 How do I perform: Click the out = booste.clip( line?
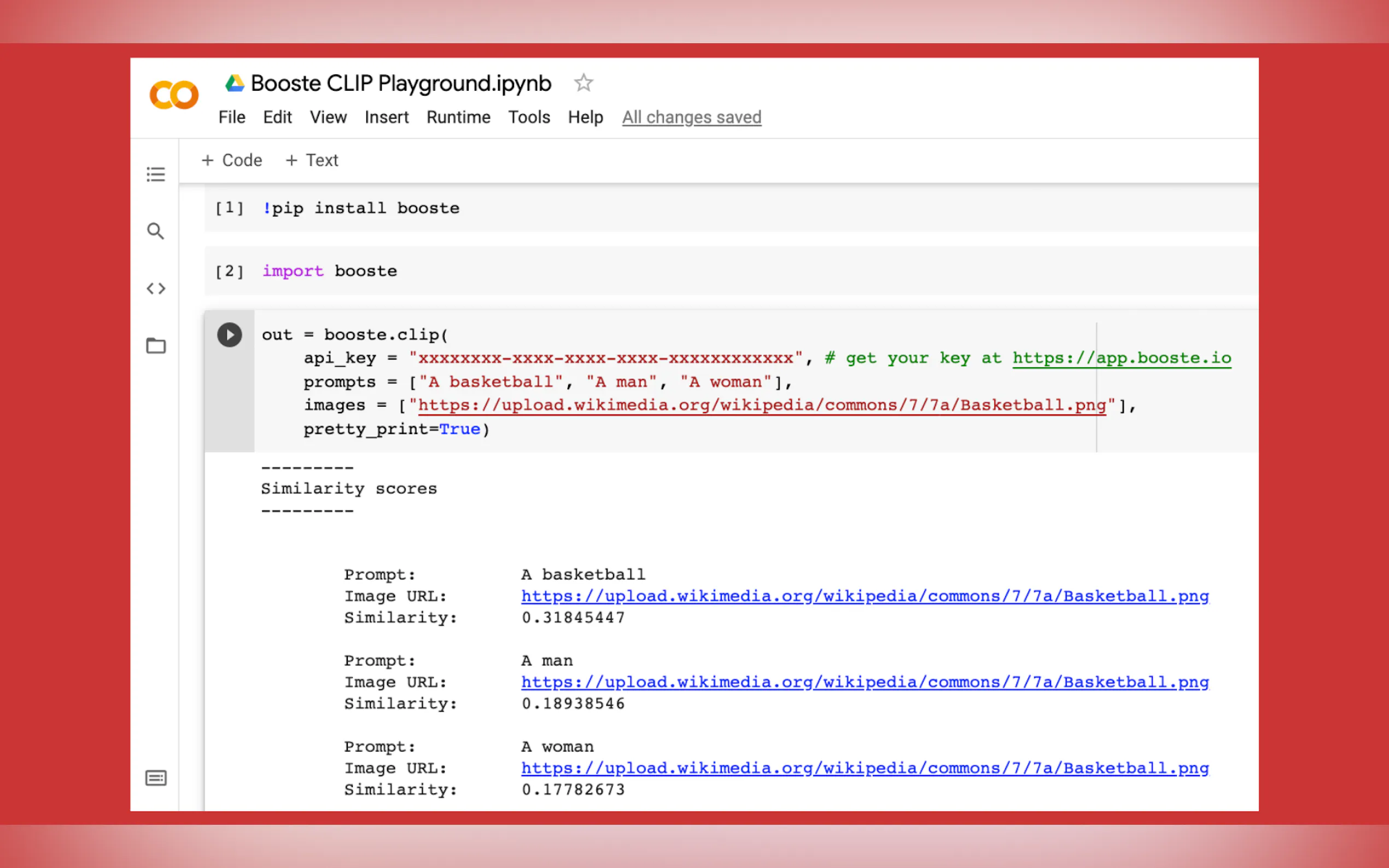355,335
